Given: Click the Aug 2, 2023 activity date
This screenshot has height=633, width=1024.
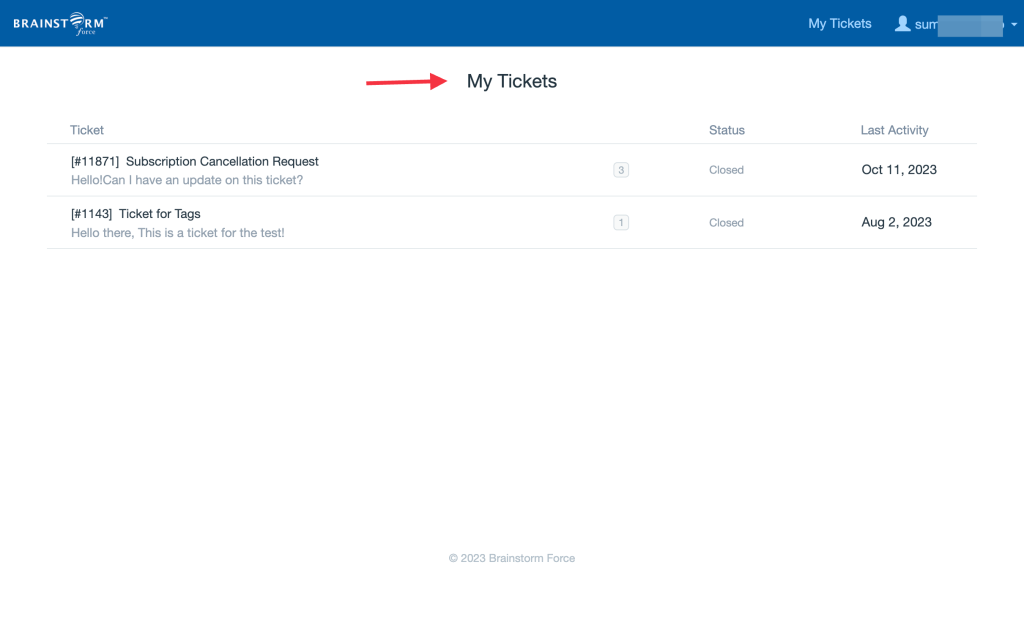Looking at the screenshot, I should point(896,222).
